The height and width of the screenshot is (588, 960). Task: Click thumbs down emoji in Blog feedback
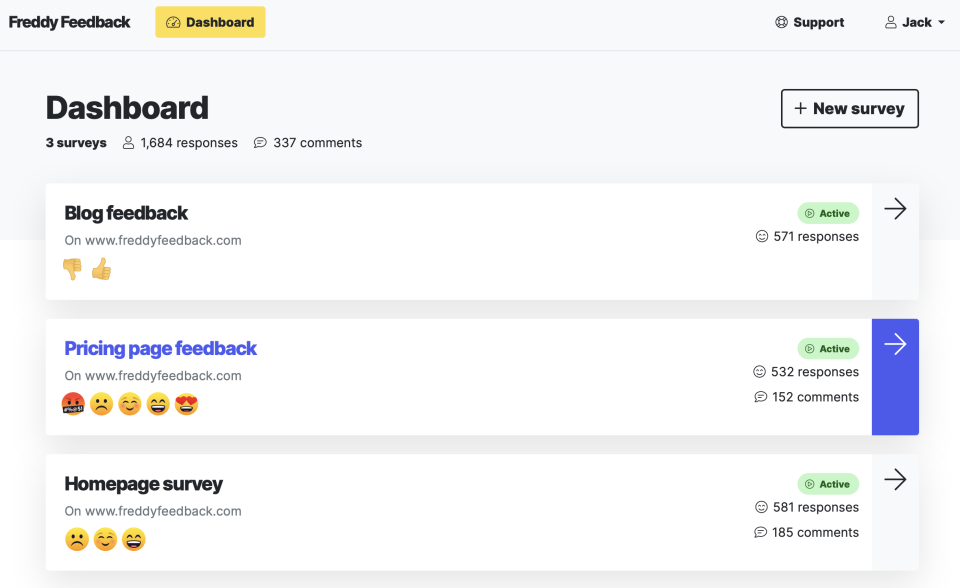[x=72, y=269]
